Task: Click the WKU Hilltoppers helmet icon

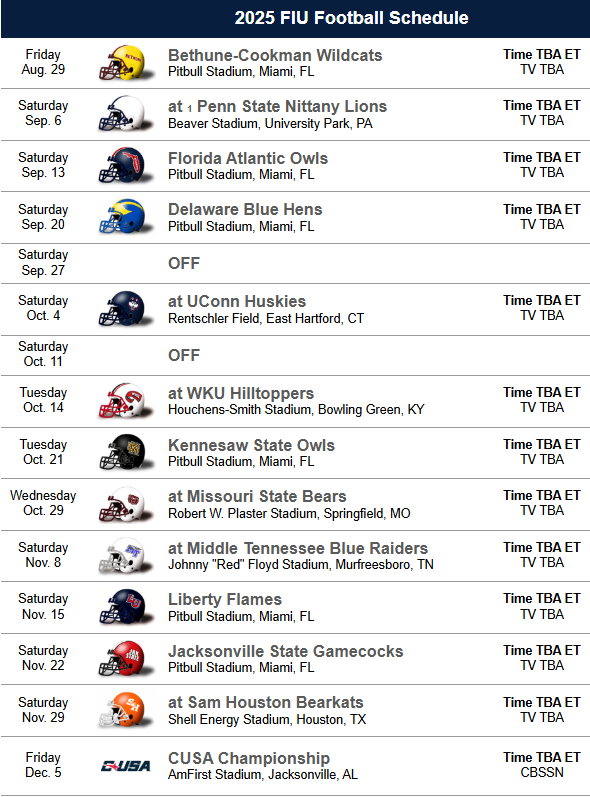Action: click(x=125, y=401)
